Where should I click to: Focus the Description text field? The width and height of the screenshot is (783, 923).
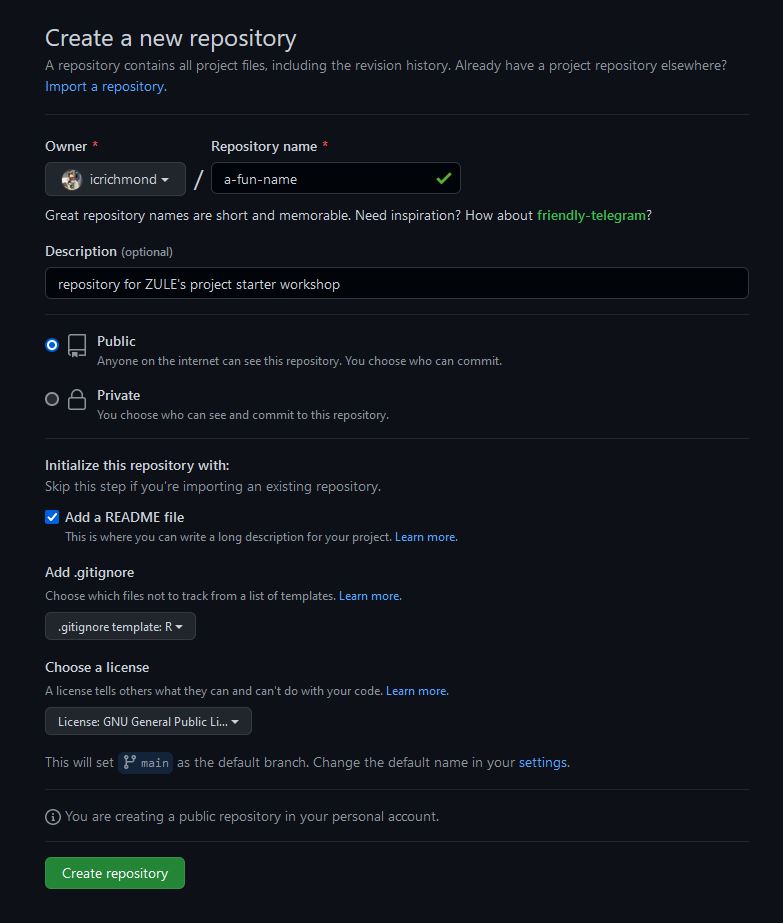tap(397, 283)
